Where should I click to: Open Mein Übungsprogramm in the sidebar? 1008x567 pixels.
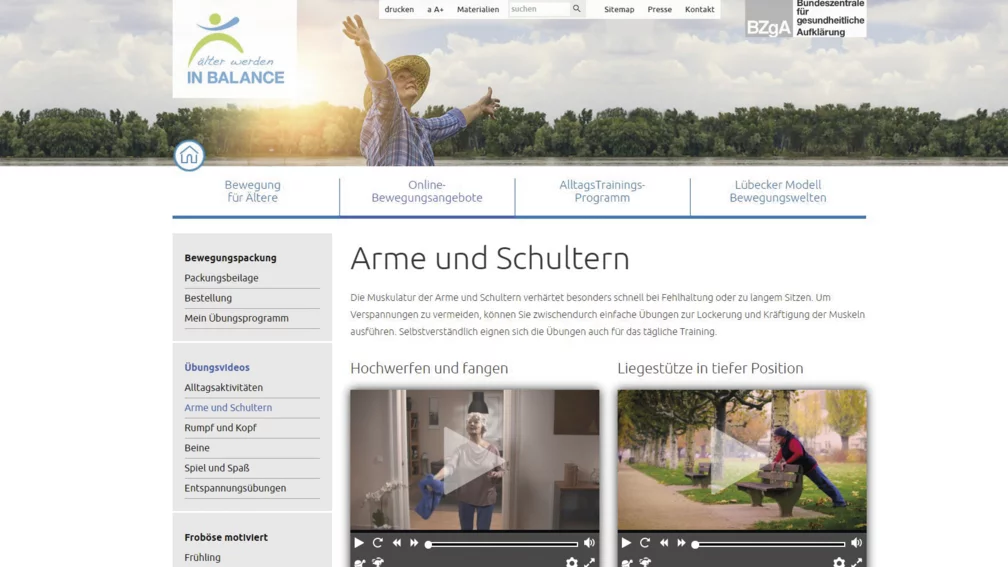click(236, 318)
